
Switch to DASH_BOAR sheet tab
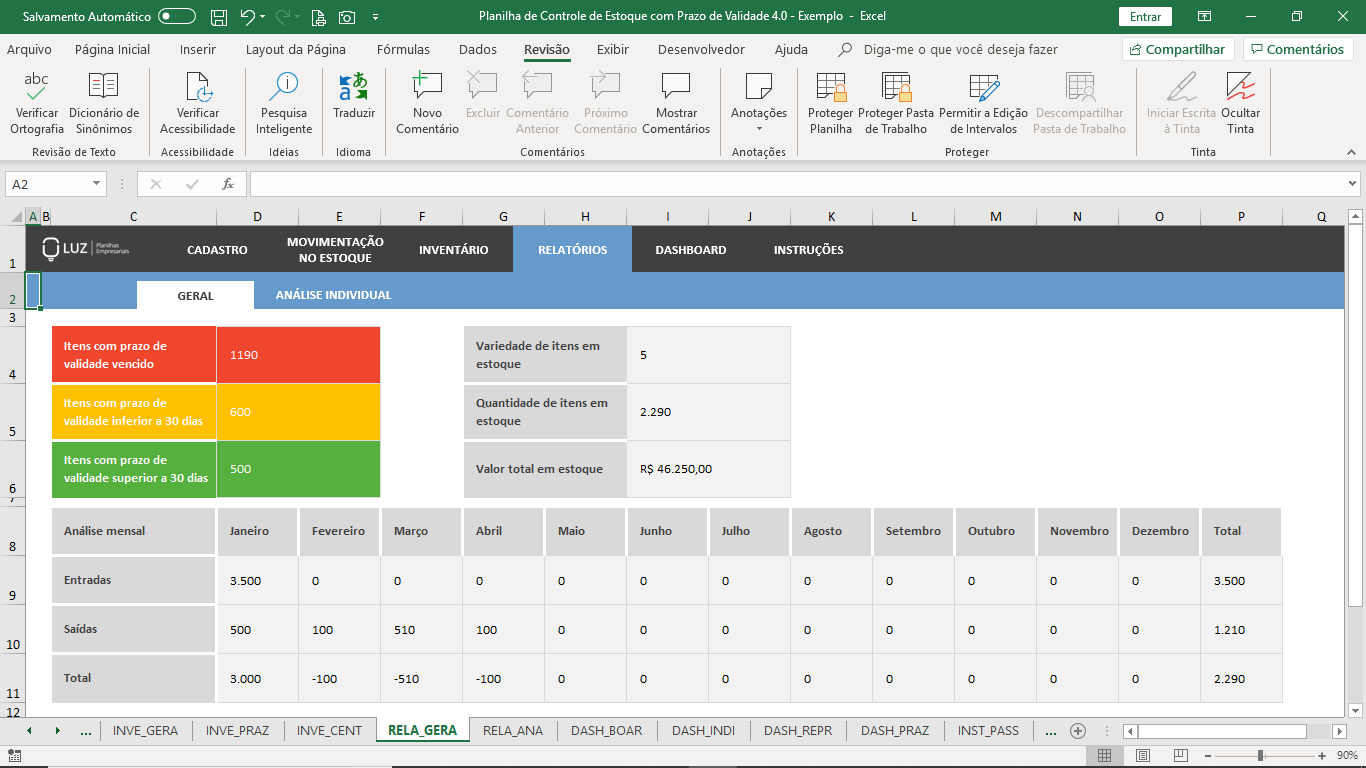[x=606, y=730]
